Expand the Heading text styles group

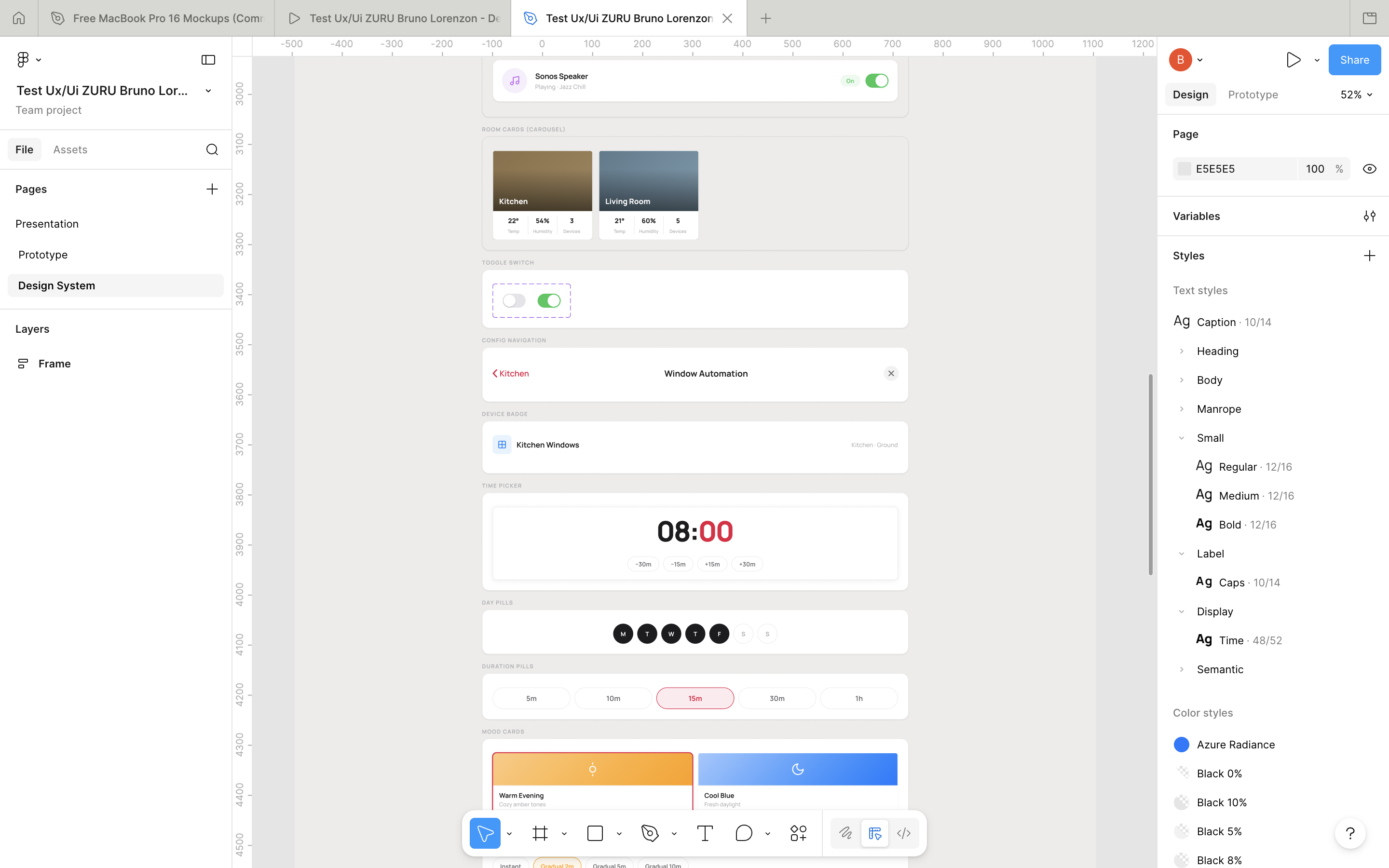coord(1183,351)
